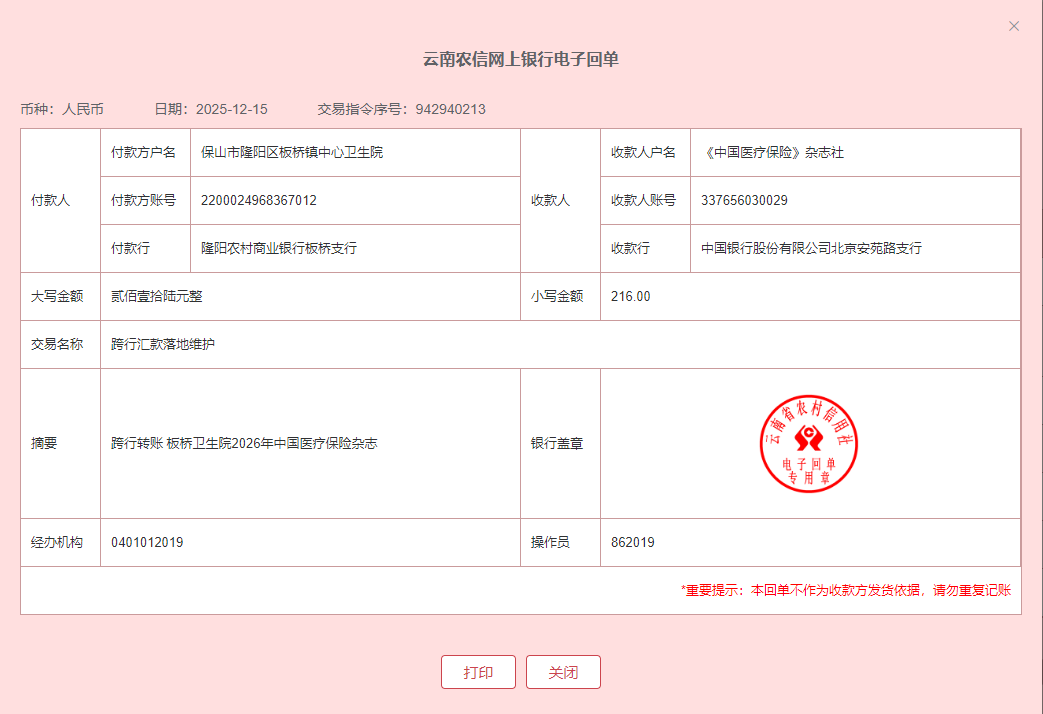Click the numeric amount 216.00
This screenshot has height=714, width=1043.
(630, 297)
